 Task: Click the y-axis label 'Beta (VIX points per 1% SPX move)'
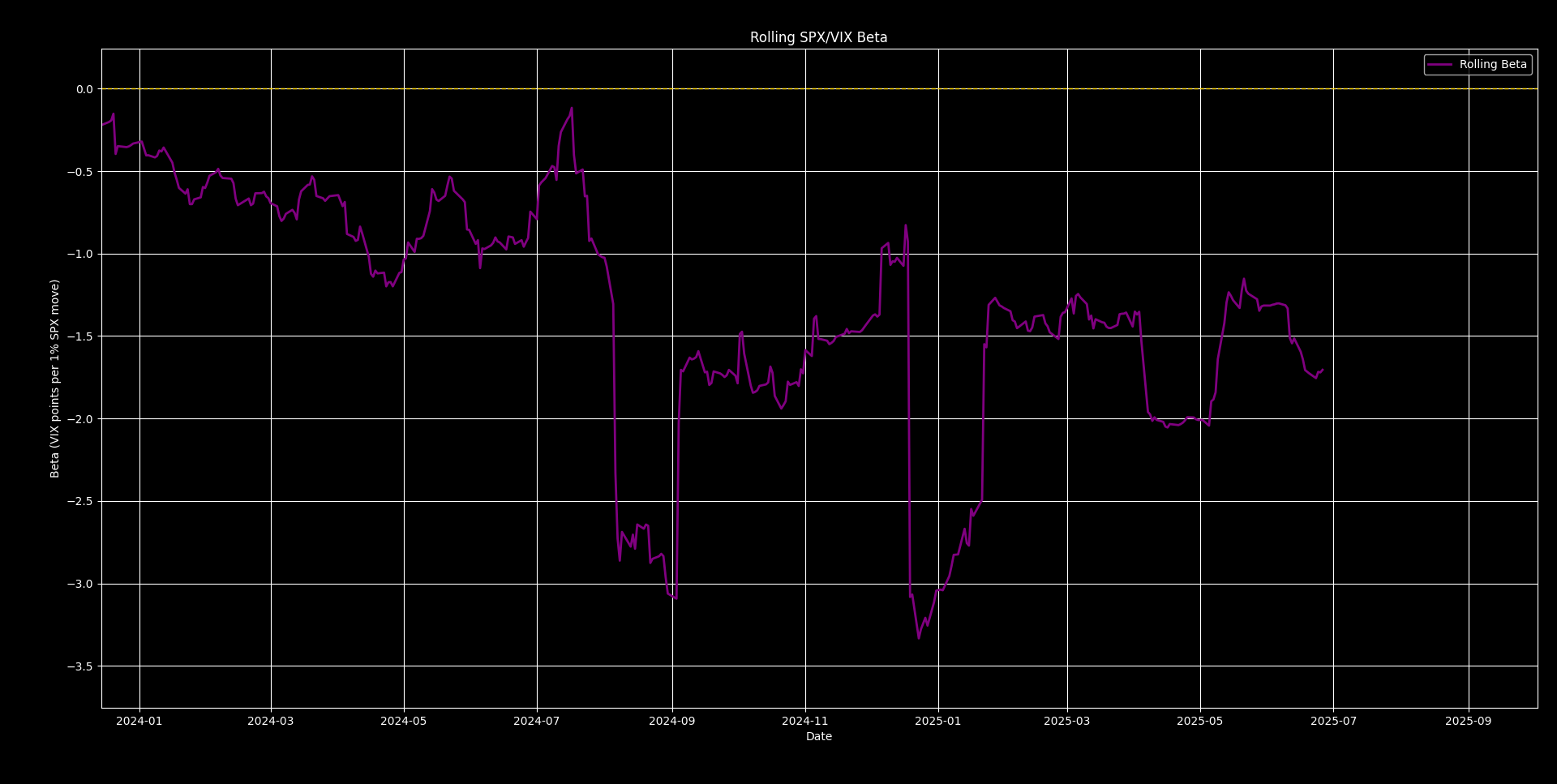[55, 379]
